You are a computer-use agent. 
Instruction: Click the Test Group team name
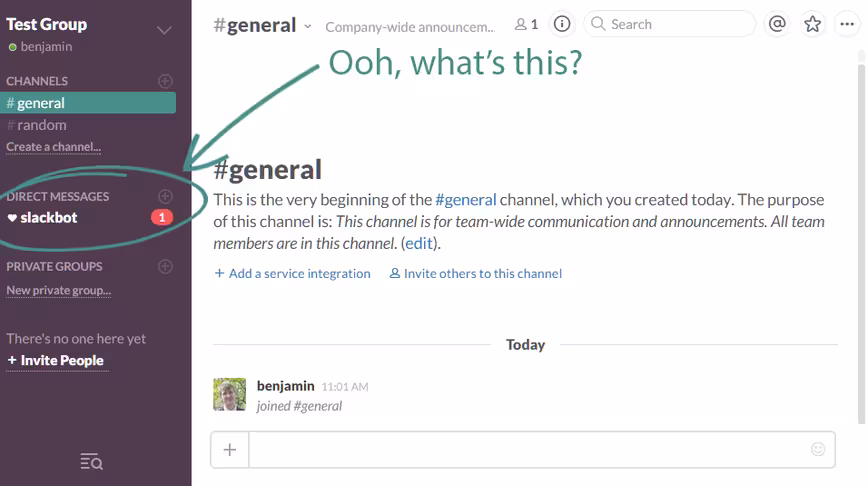click(x=46, y=24)
